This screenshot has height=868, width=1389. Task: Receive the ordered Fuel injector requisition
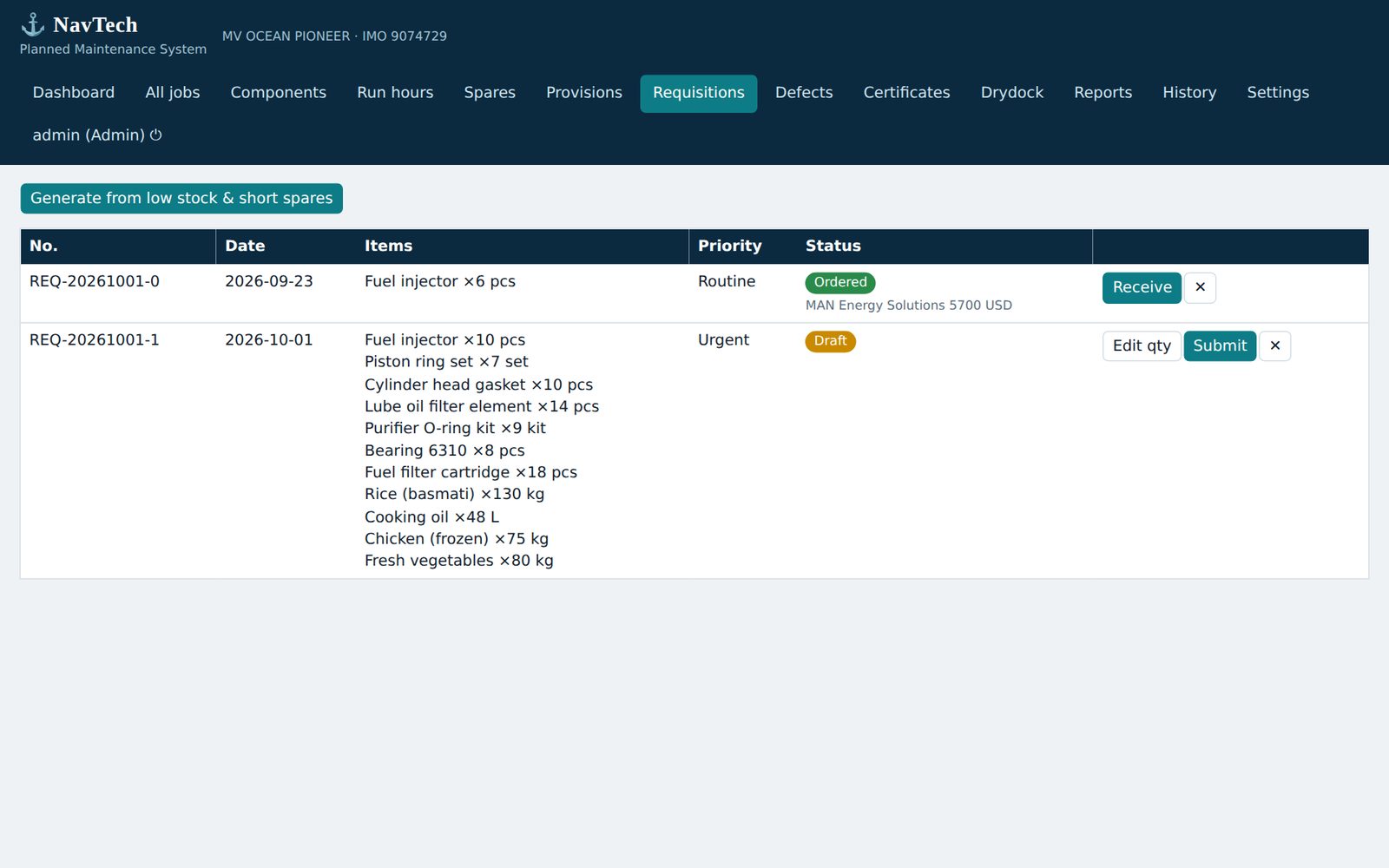click(x=1142, y=287)
